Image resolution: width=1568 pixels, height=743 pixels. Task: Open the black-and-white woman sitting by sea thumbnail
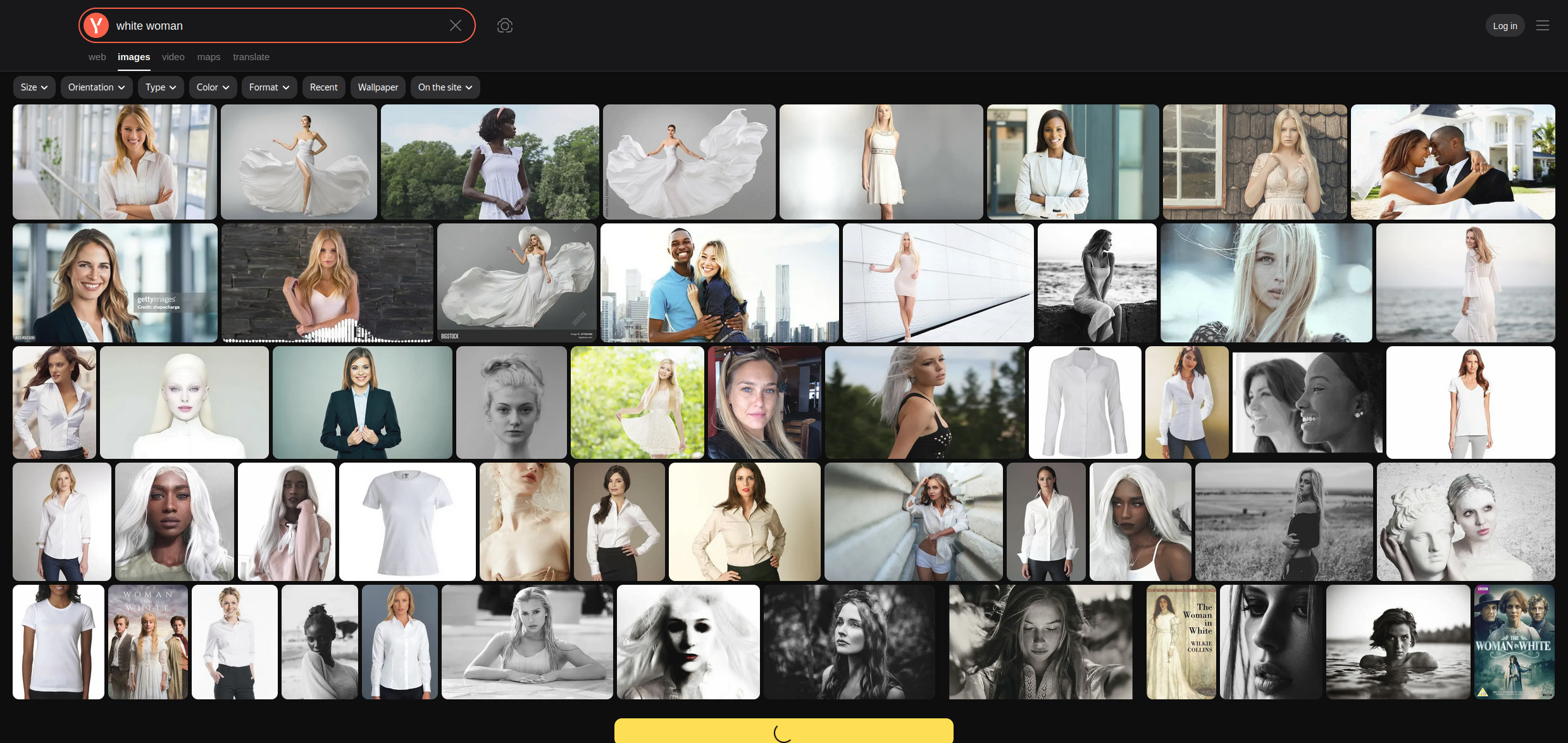[1097, 283]
